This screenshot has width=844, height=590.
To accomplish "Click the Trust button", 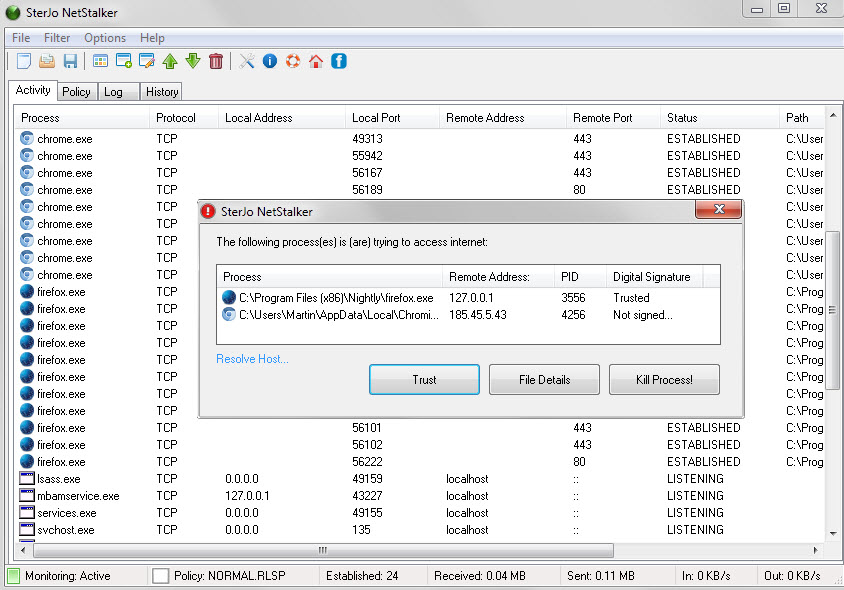I will point(424,380).
